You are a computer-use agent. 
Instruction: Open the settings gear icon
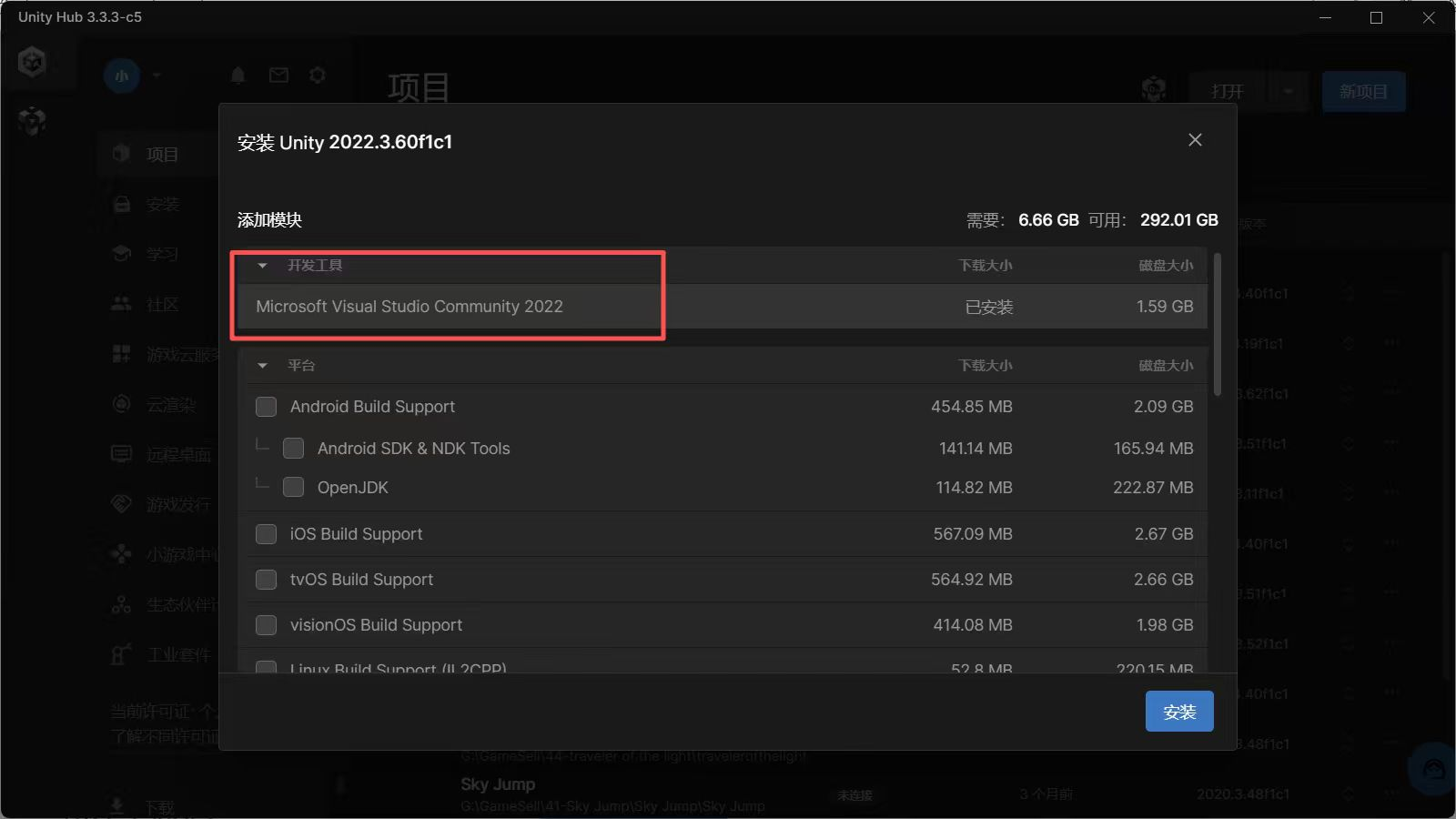pyautogui.click(x=318, y=76)
